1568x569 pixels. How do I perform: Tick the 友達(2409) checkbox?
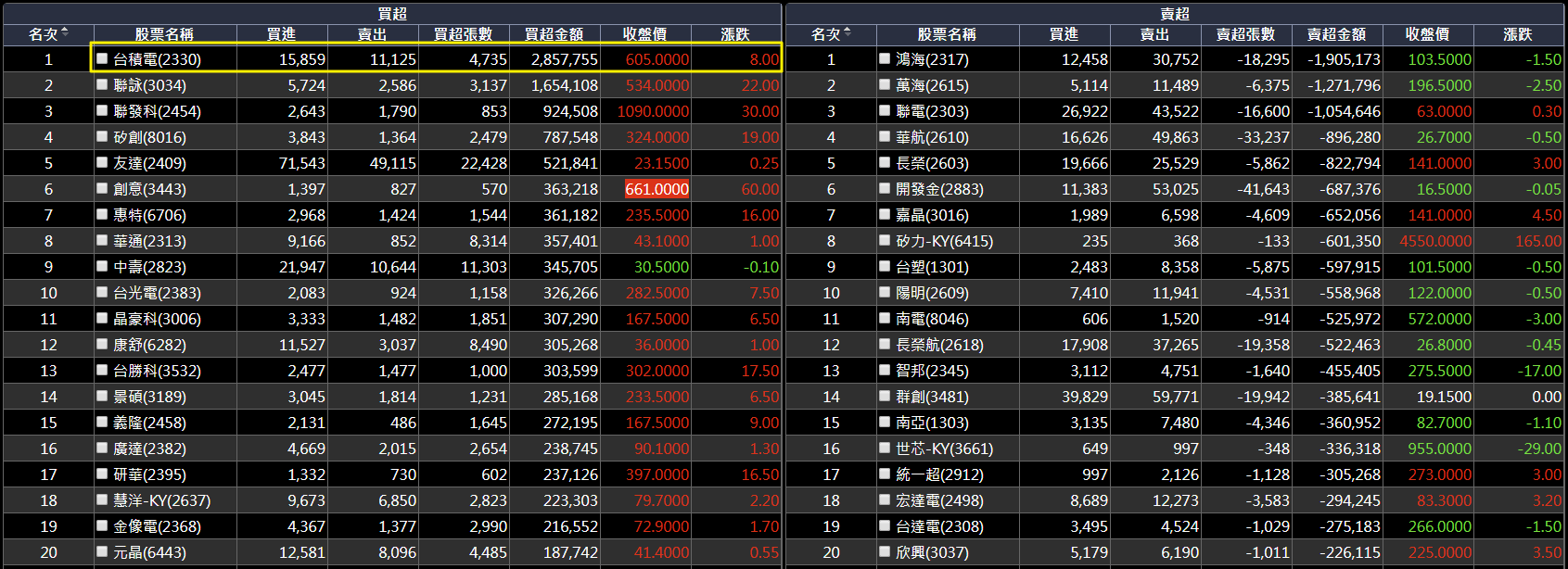coord(102,162)
